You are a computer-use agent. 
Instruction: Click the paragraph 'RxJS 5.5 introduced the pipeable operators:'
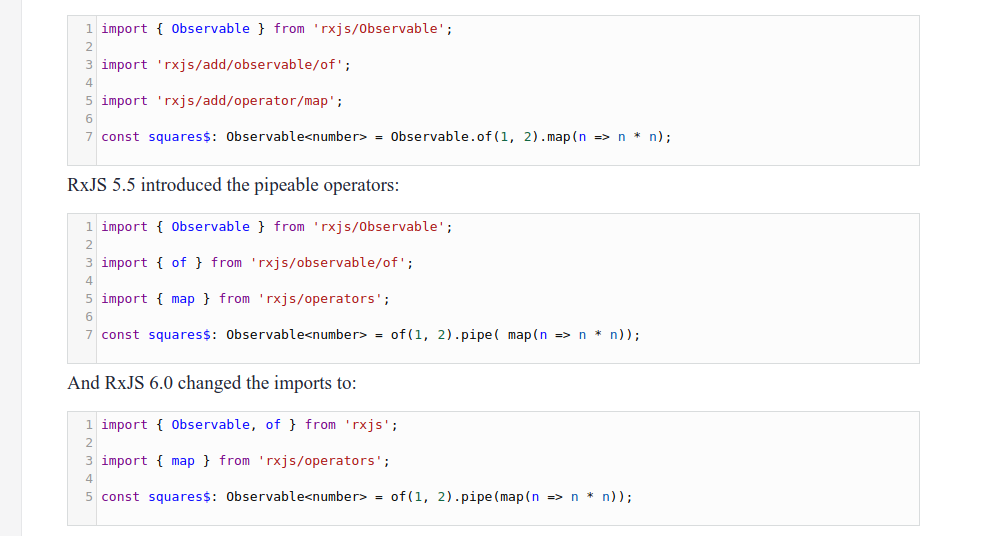coord(233,185)
